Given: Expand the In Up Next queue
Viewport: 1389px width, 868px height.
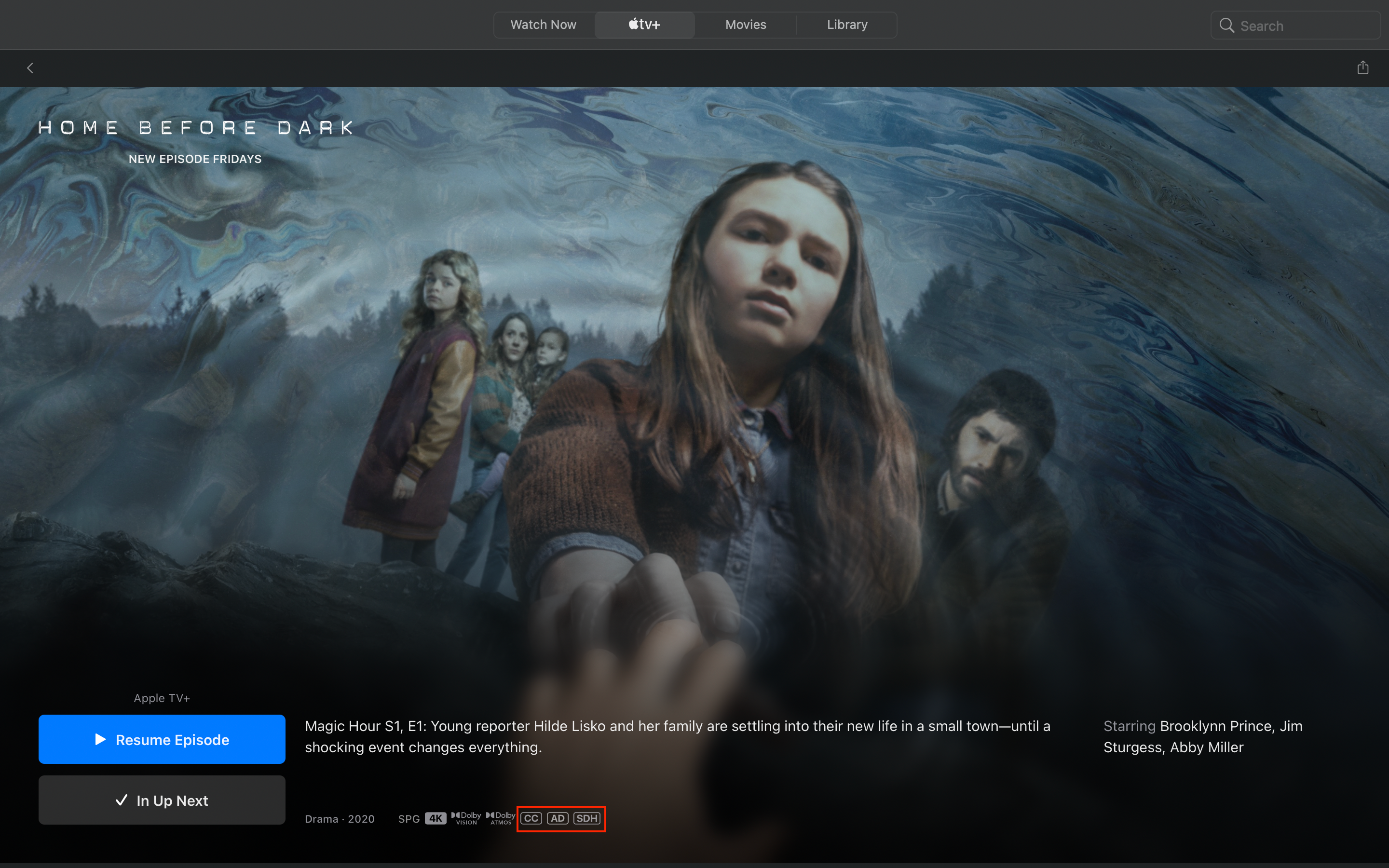Looking at the screenshot, I should pyautogui.click(x=162, y=800).
